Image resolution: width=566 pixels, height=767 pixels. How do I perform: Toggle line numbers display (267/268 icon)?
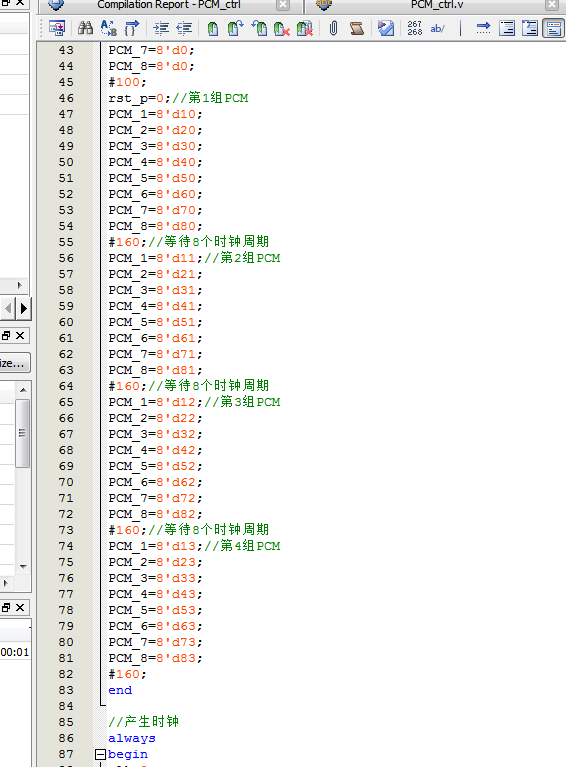[x=414, y=28]
